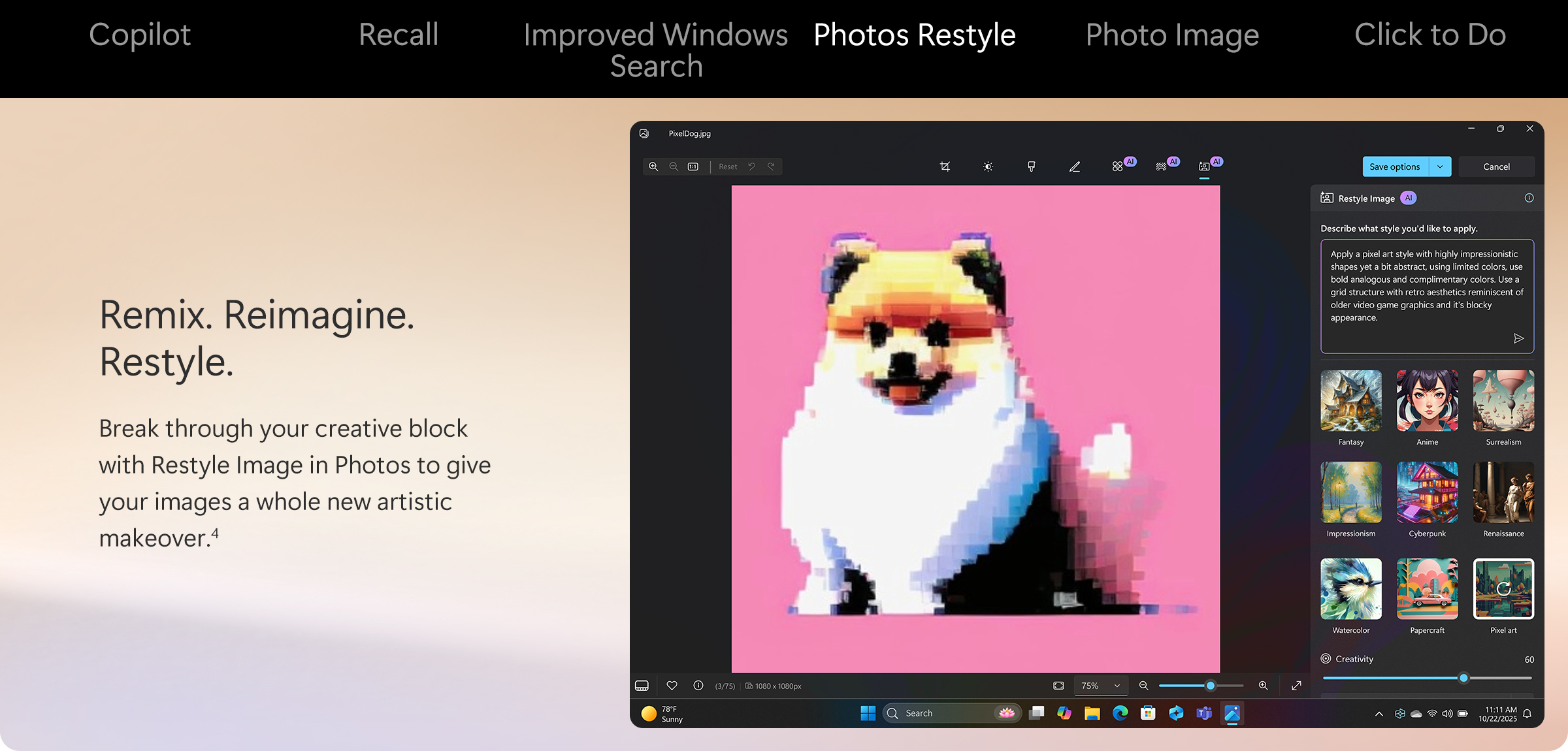
Task: Choose the Pixel art style thumbnail
Action: pyautogui.click(x=1503, y=589)
